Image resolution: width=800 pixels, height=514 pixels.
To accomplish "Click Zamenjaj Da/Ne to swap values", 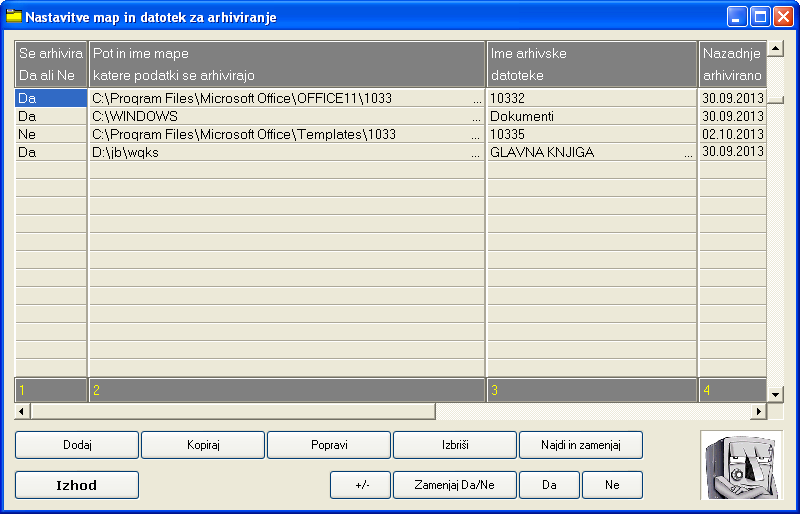I will pos(455,485).
